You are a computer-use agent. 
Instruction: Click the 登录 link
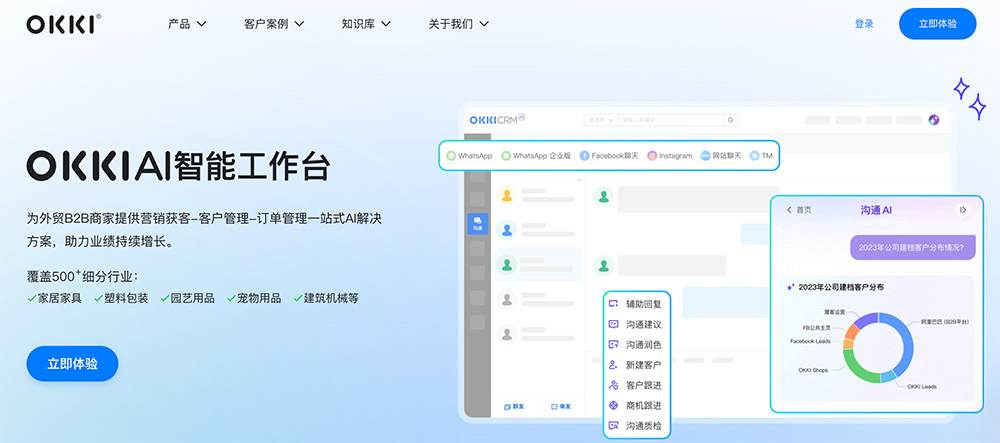coord(864,24)
